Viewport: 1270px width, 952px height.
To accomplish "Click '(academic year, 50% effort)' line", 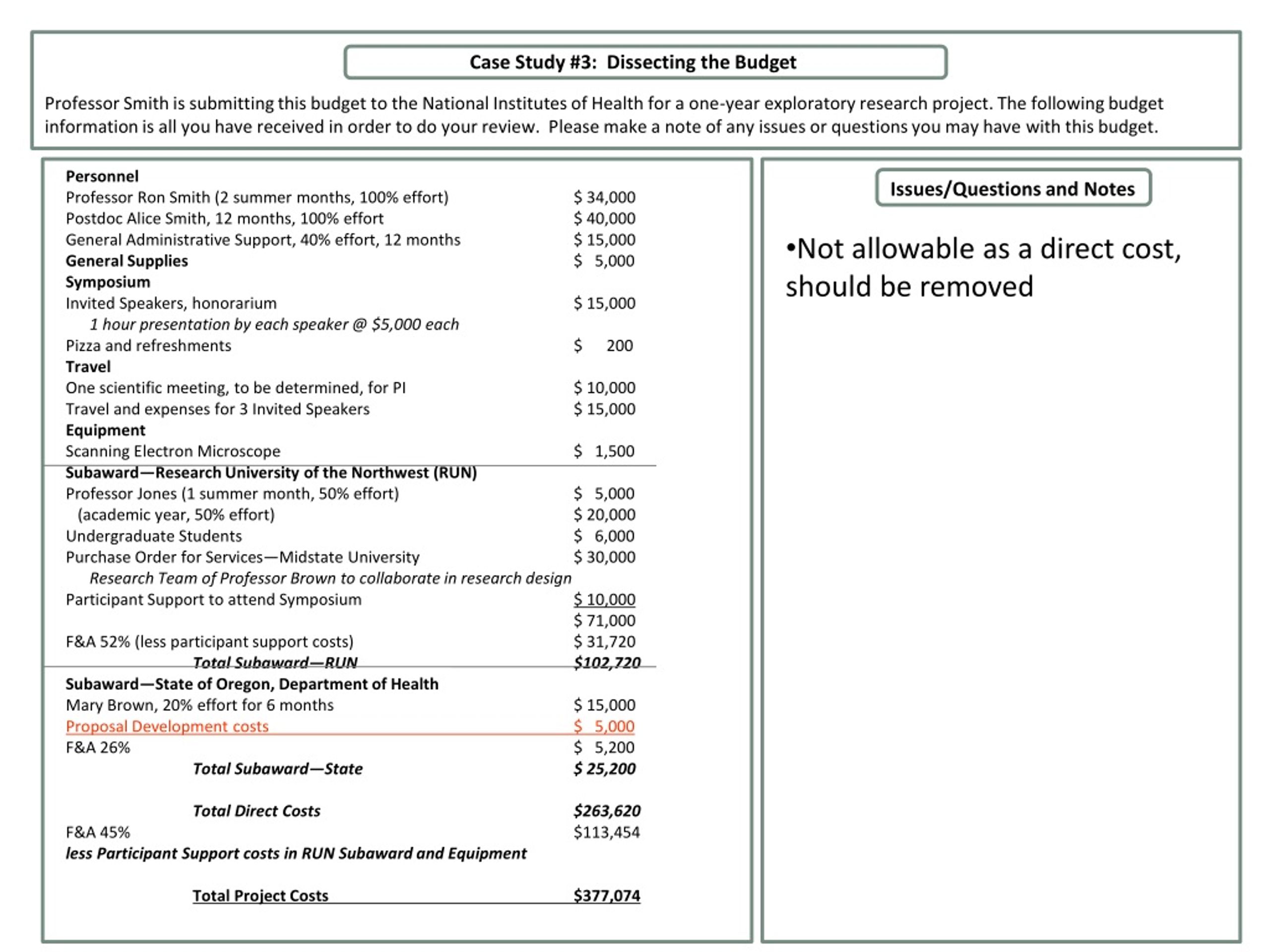I will [x=176, y=515].
